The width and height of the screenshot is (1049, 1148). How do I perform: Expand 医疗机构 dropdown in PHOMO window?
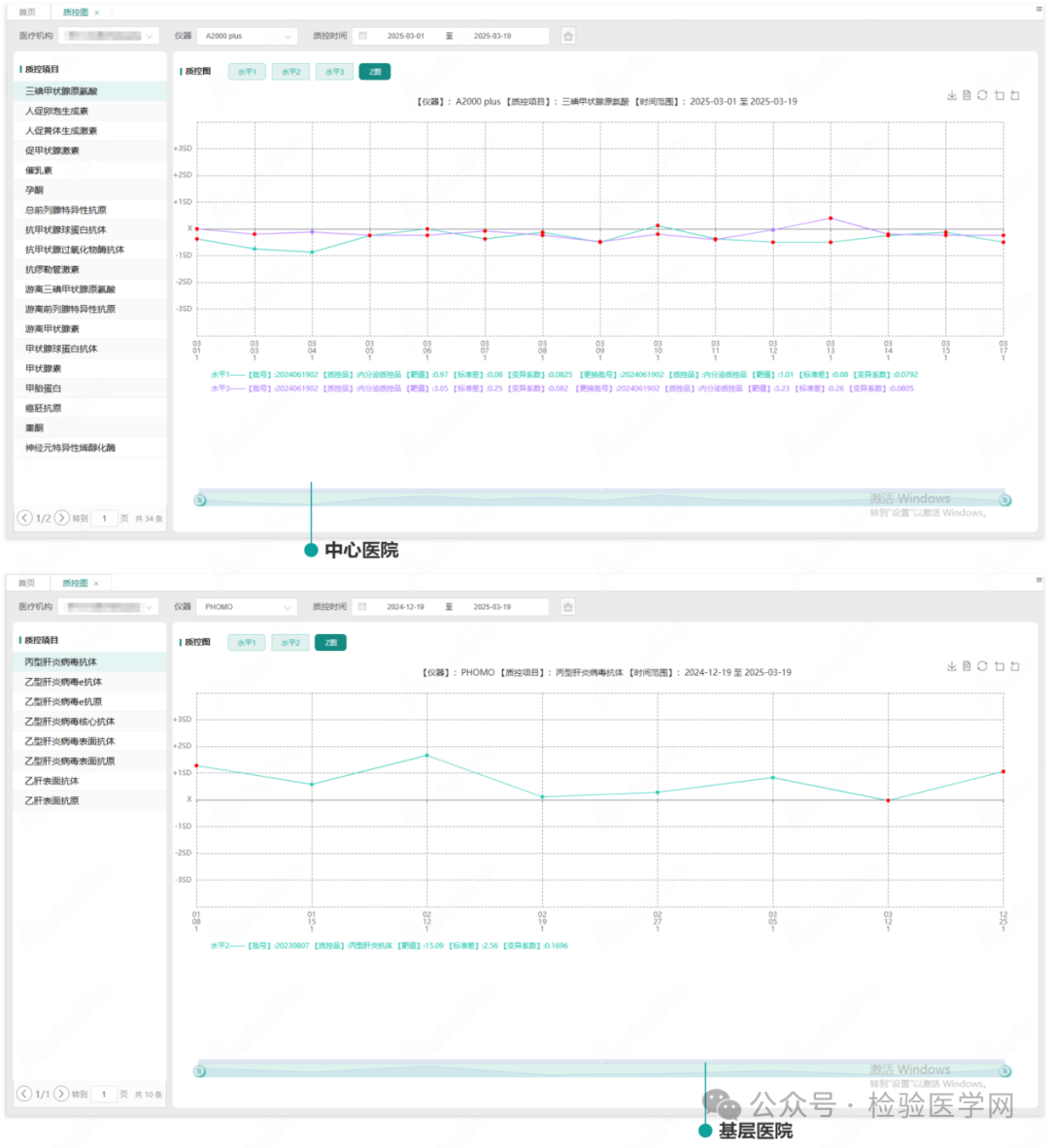click(109, 607)
